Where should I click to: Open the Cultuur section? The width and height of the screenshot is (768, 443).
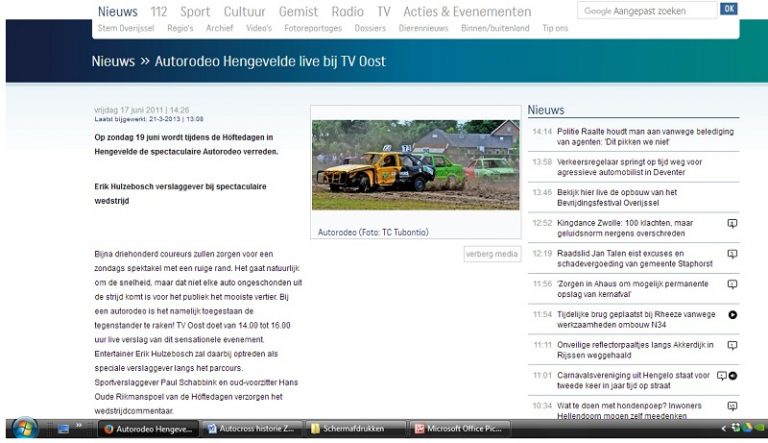(244, 11)
